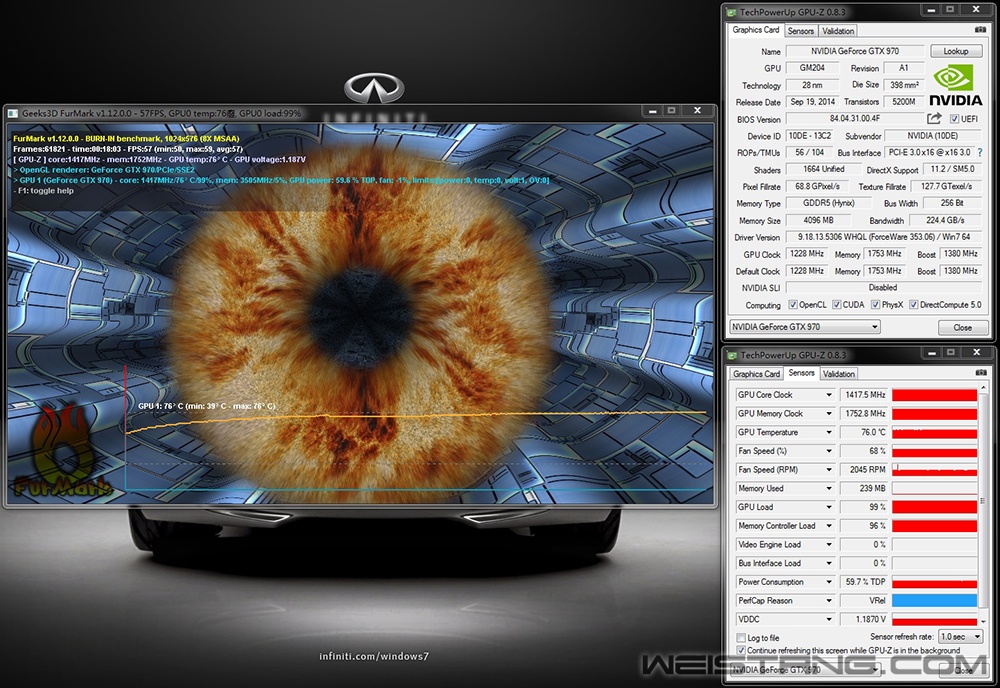This screenshot has height=688, width=1000.
Task: Click the Infiniti logo on wallpaper
Action: point(374,87)
